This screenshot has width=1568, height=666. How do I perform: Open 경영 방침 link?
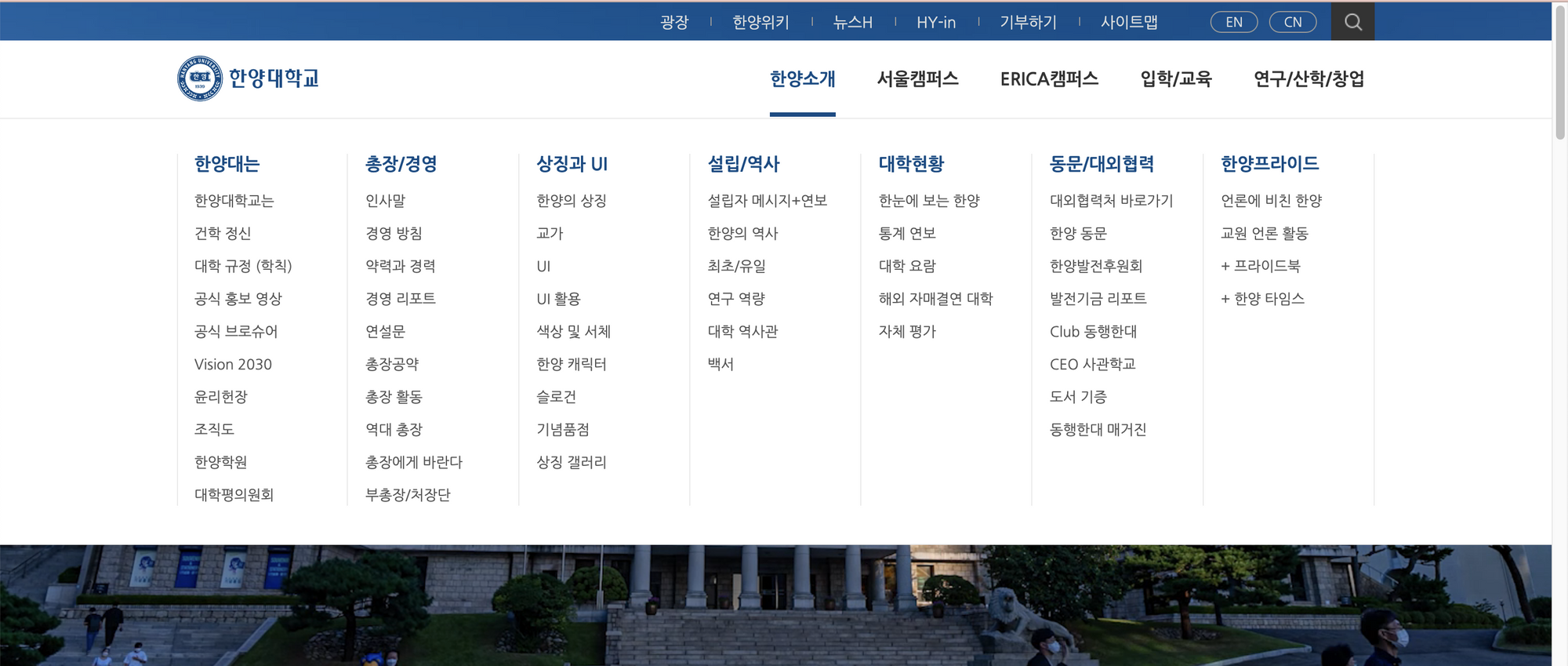394,234
